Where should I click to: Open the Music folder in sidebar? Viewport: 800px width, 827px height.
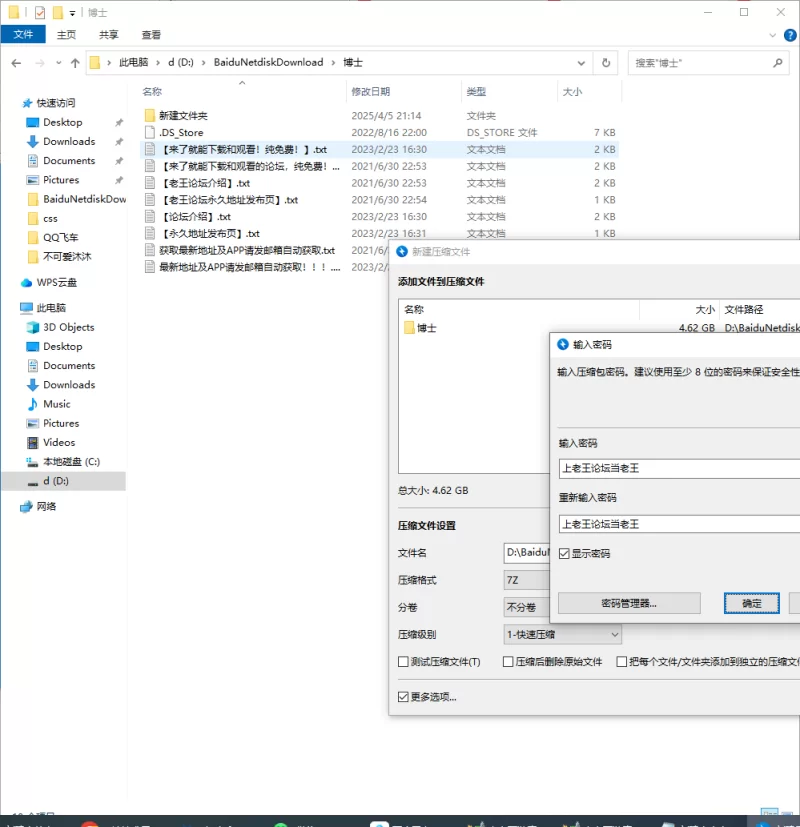click(x=56, y=404)
